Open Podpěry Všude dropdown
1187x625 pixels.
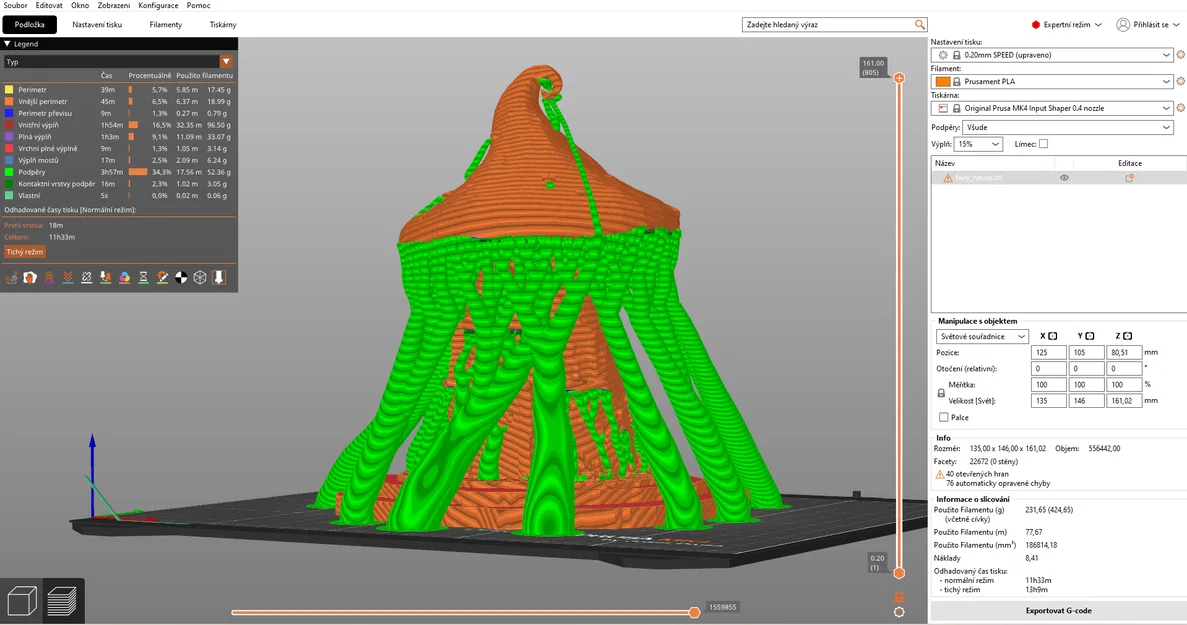point(1067,127)
